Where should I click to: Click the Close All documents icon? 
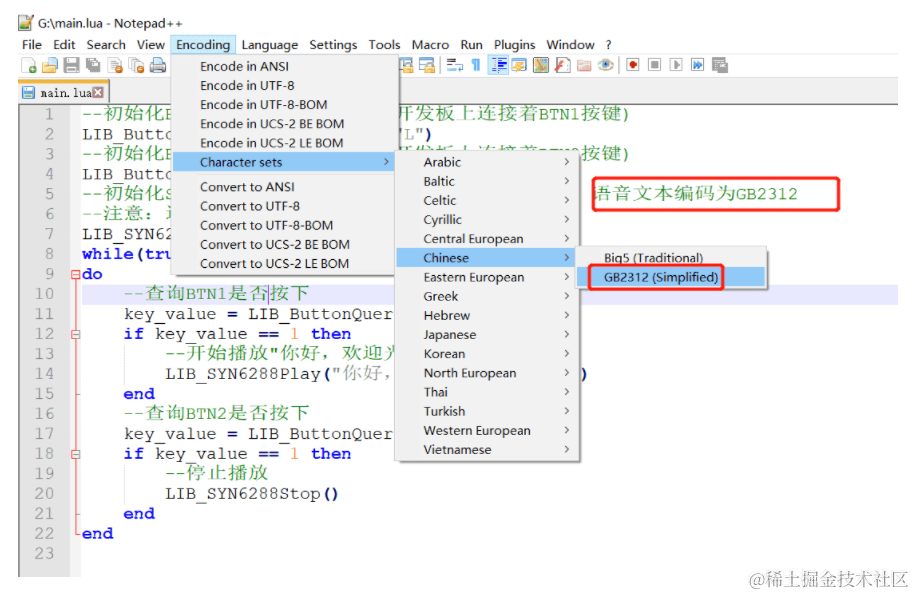(x=136, y=65)
